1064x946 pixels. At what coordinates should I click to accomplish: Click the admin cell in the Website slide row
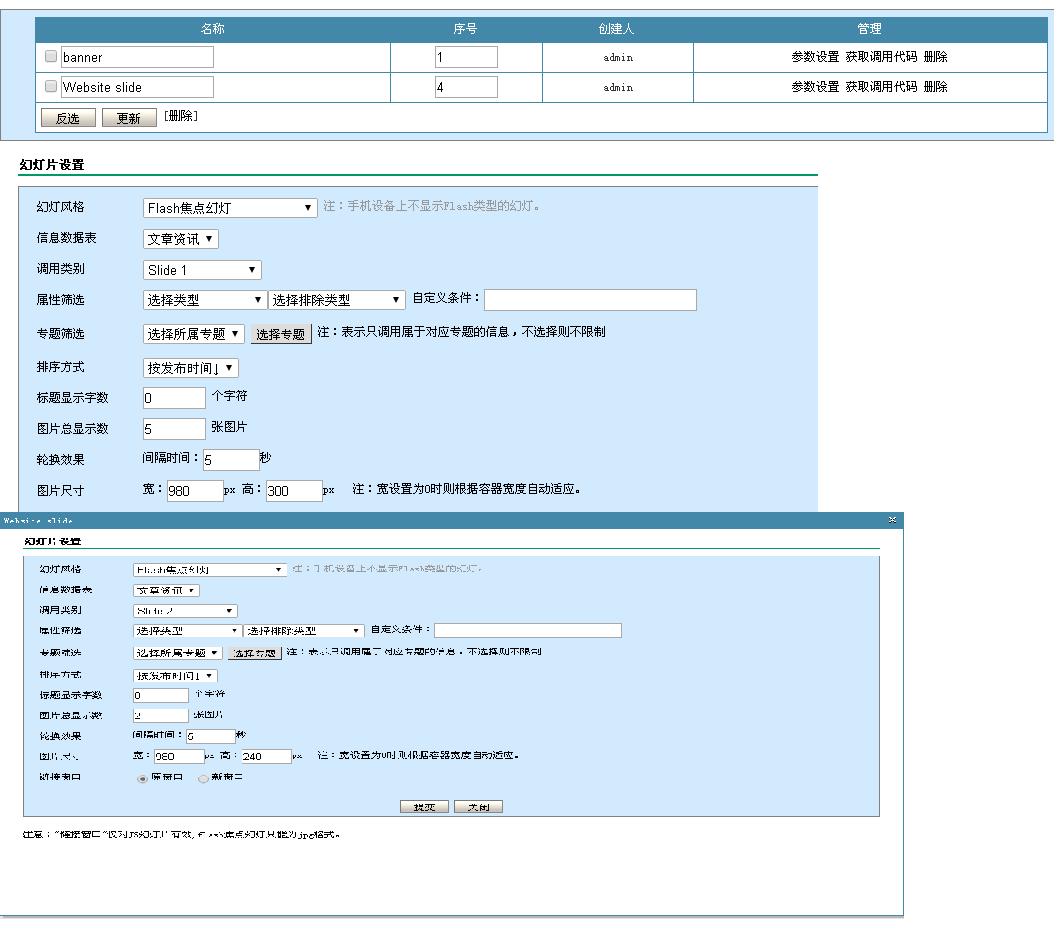(x=618, y=88)
